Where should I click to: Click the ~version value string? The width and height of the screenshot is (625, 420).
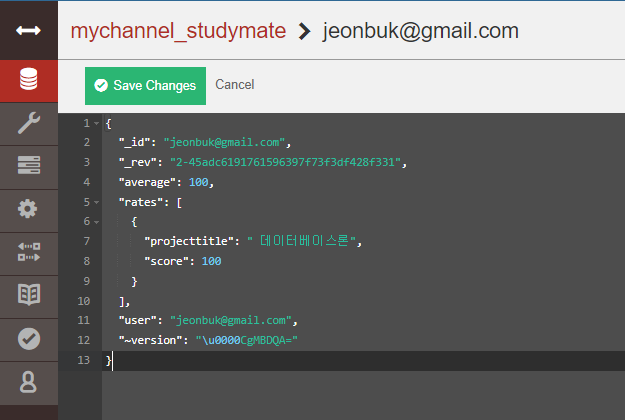(x=246, y=340)
